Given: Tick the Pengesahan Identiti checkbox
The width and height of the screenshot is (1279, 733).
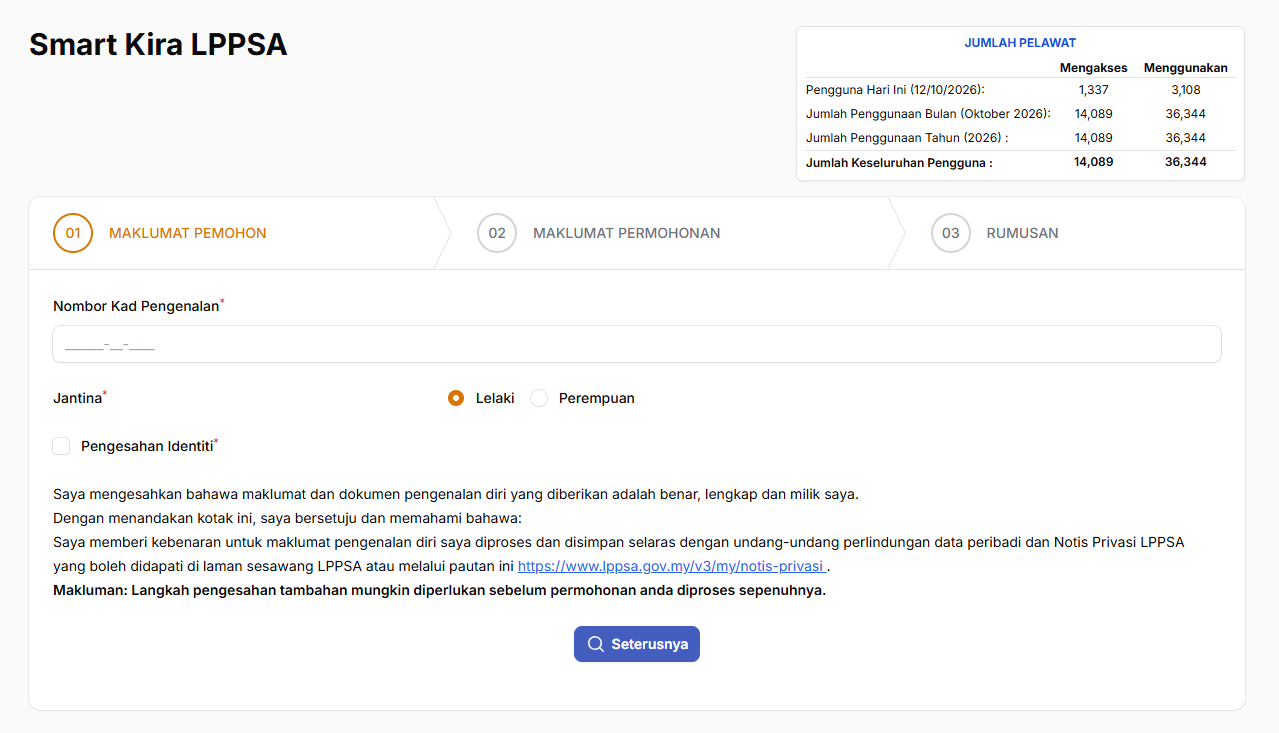Looking at the screenshot, I should [x=62, y=446].
